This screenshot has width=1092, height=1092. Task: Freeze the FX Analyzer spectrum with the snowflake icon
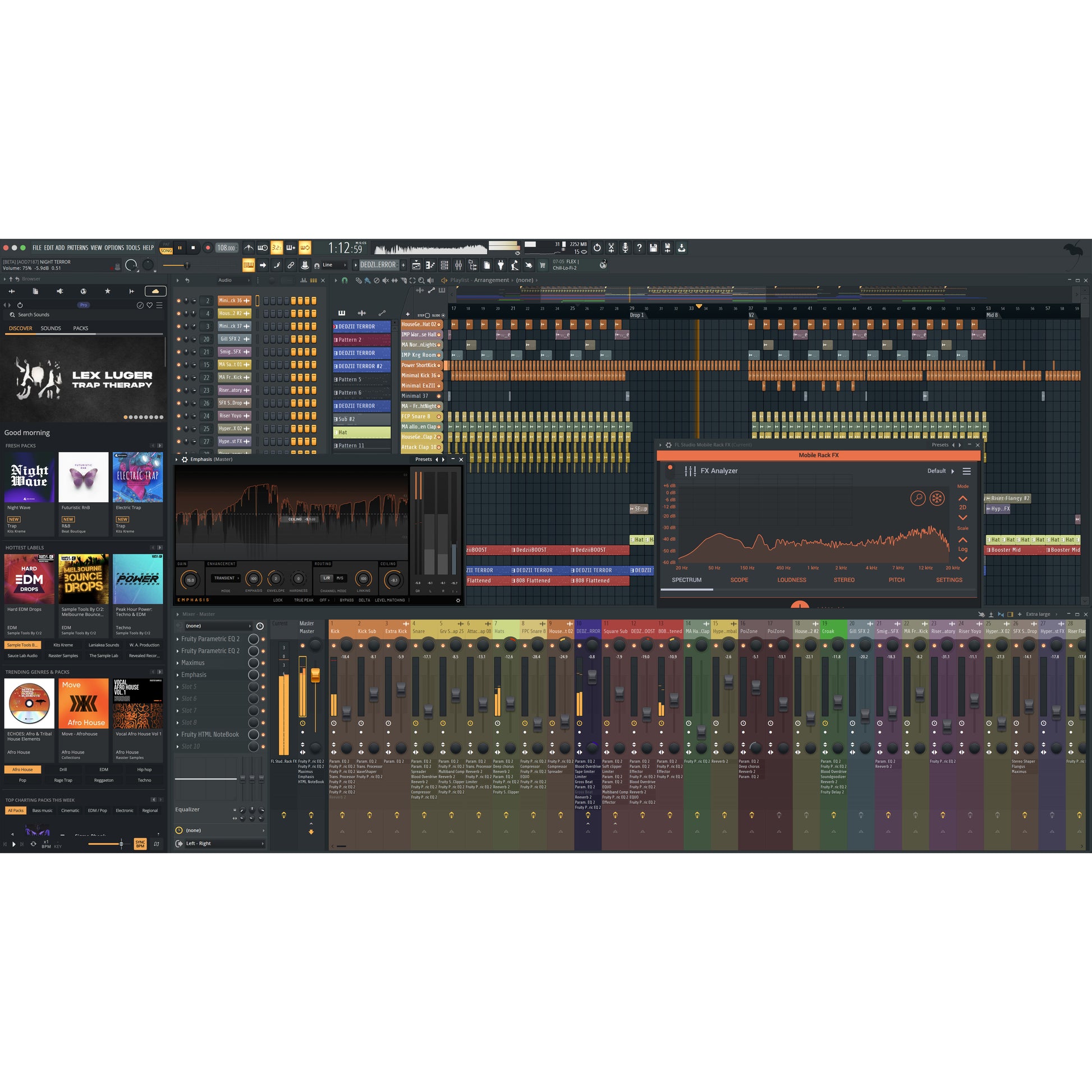936,498
